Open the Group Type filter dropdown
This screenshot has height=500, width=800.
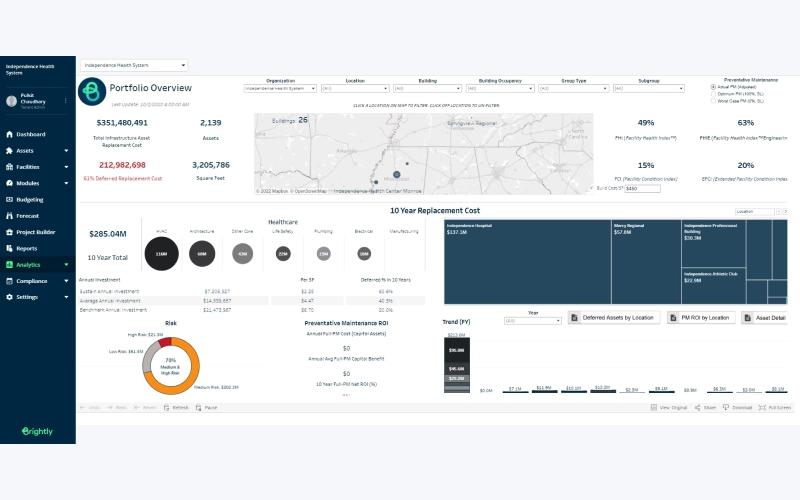click(x=574, y=89)
